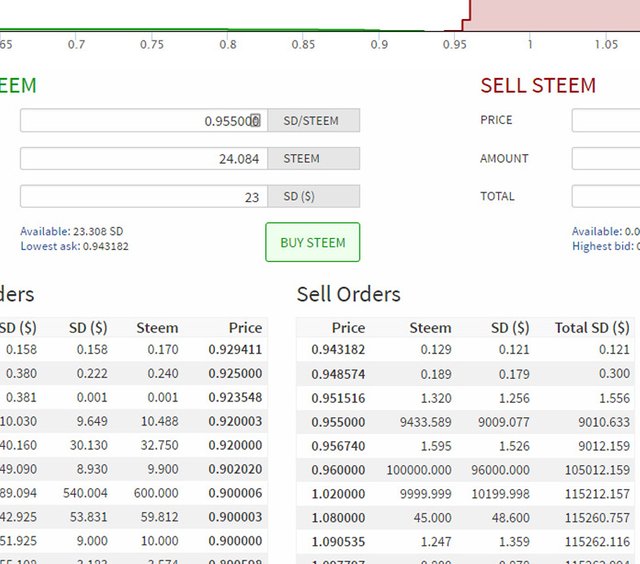Image resolution: width=640 pixels, height=564 pixels.
Task: Click the Sell Orders heading
Action: (349, 294)
